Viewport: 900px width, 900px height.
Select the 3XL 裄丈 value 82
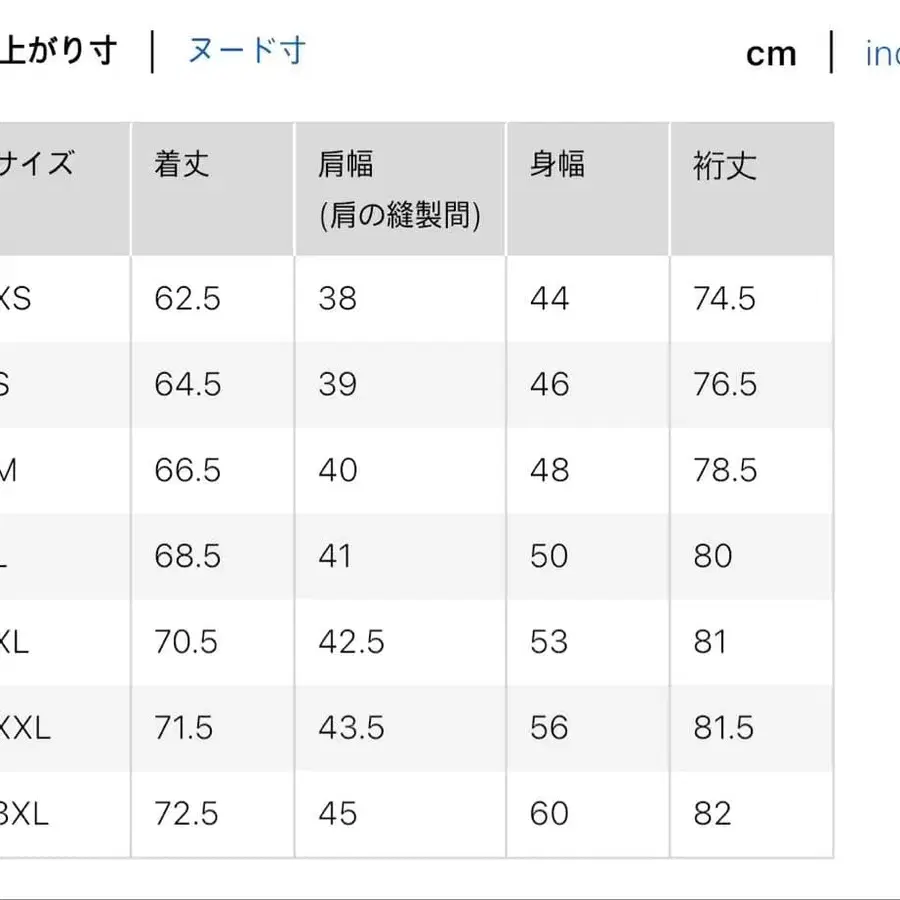710,814
